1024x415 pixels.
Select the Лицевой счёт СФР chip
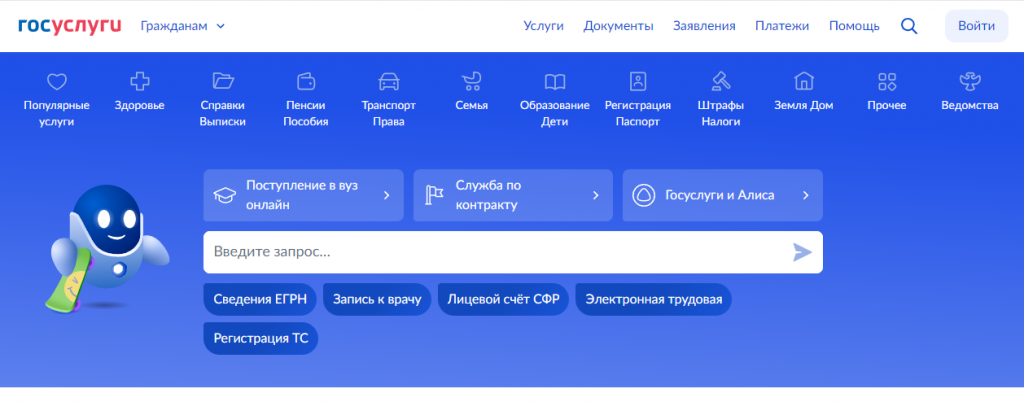click(x=504, y=300)
